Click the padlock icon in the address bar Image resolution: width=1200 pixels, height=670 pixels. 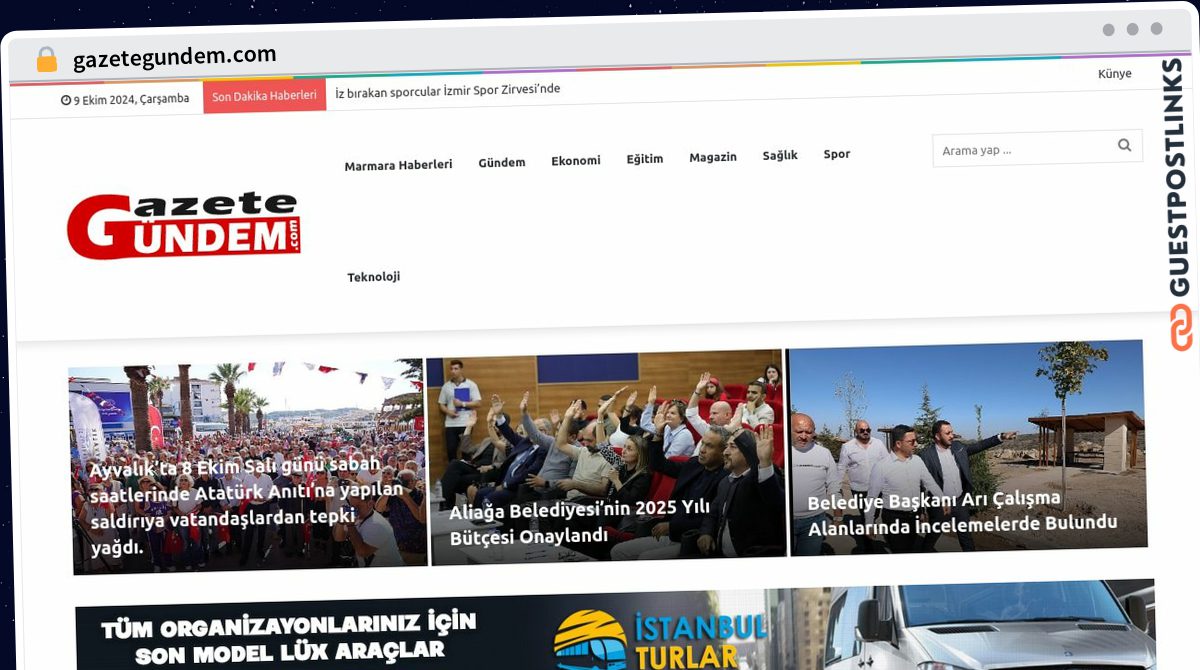pyautogui.click(x=46, y=59)
